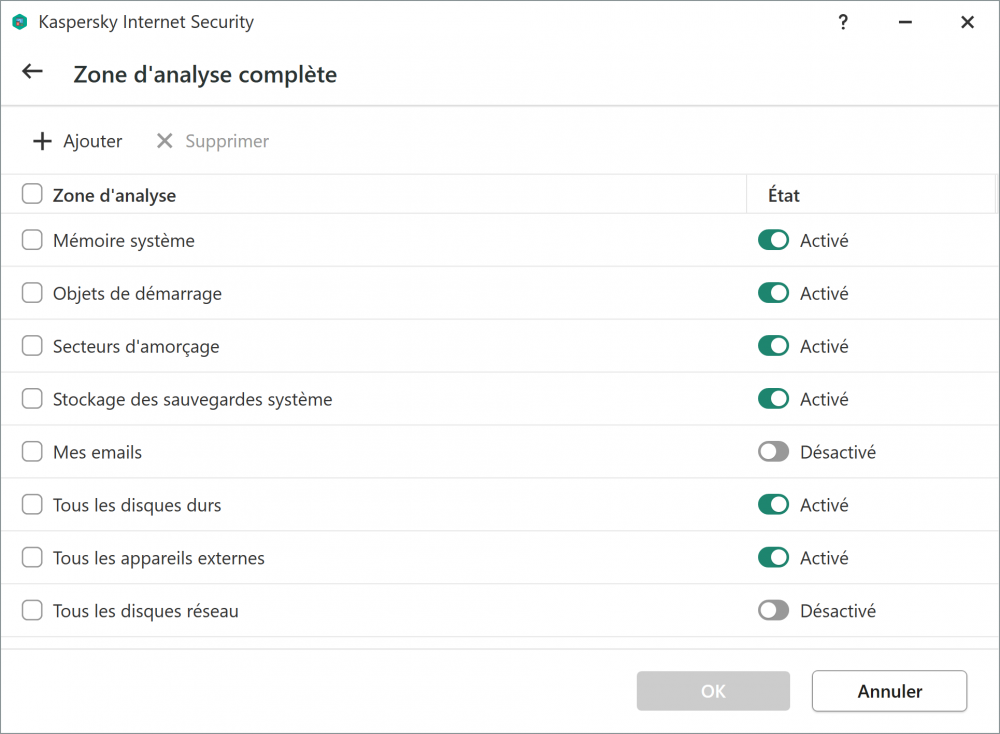Check the Tous les disques réseau checkbox
Image resolution: width=1000 pixels, height=734 pixels.
(x=32, y=610)
